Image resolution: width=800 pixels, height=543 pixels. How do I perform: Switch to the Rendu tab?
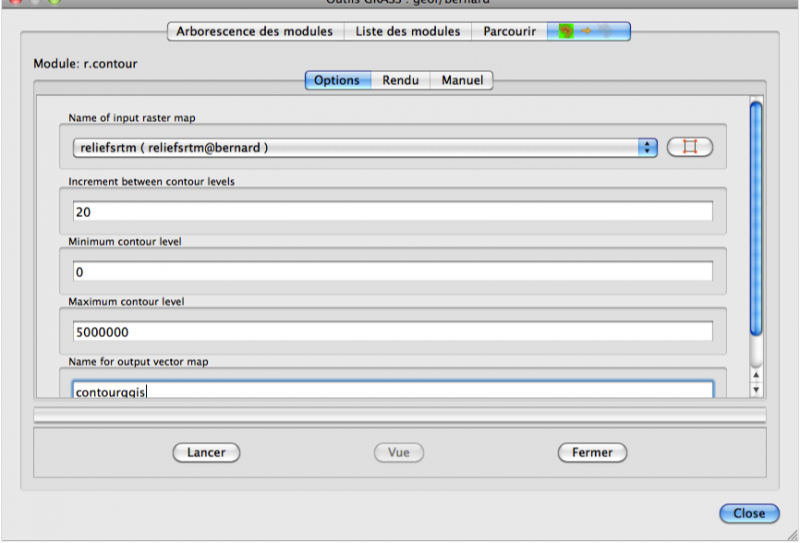[400, 80]
